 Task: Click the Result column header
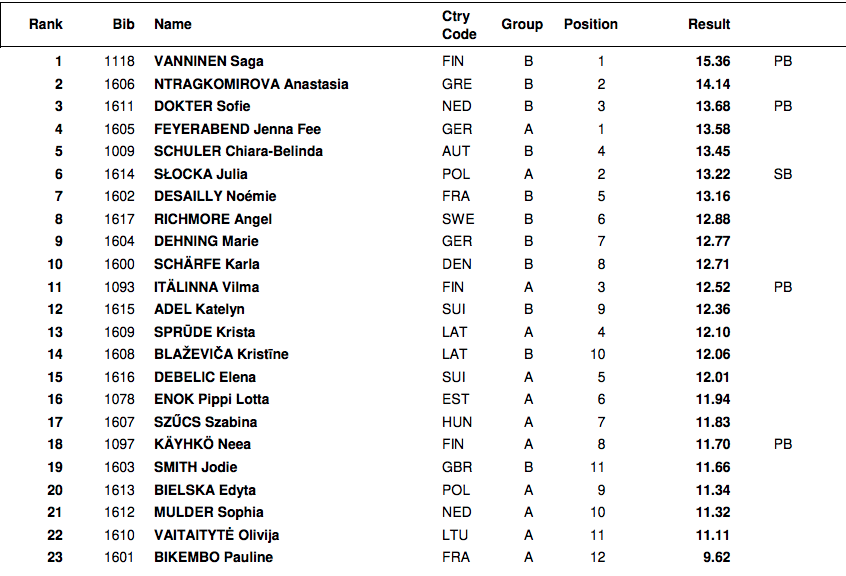pyautogui.click(x=709, y=24)
